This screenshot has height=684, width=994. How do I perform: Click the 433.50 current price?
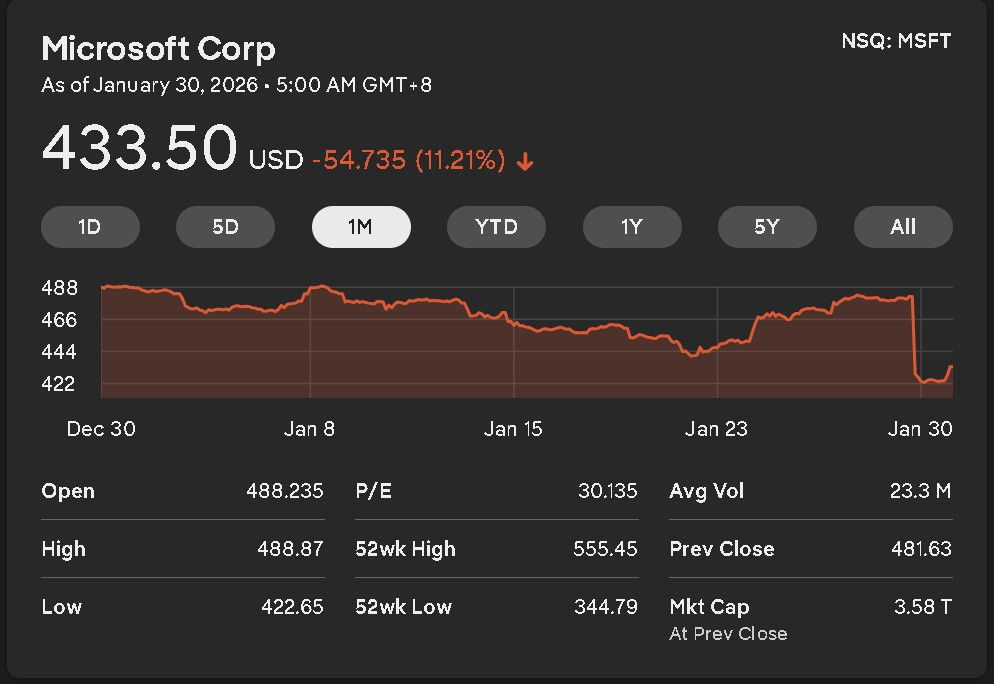click(138, 148)
